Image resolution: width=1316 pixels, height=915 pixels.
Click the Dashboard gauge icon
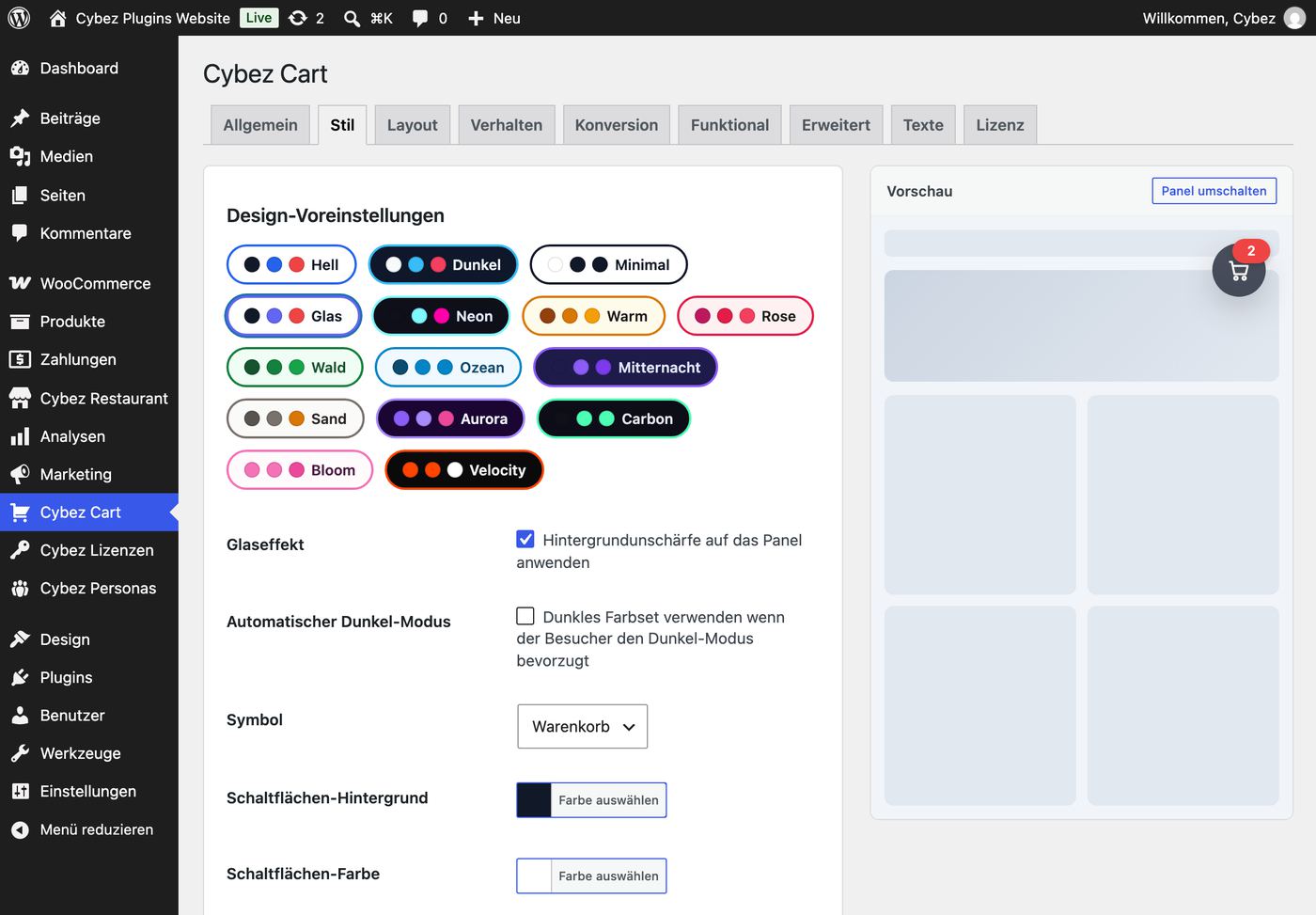[x=20, y=68]
